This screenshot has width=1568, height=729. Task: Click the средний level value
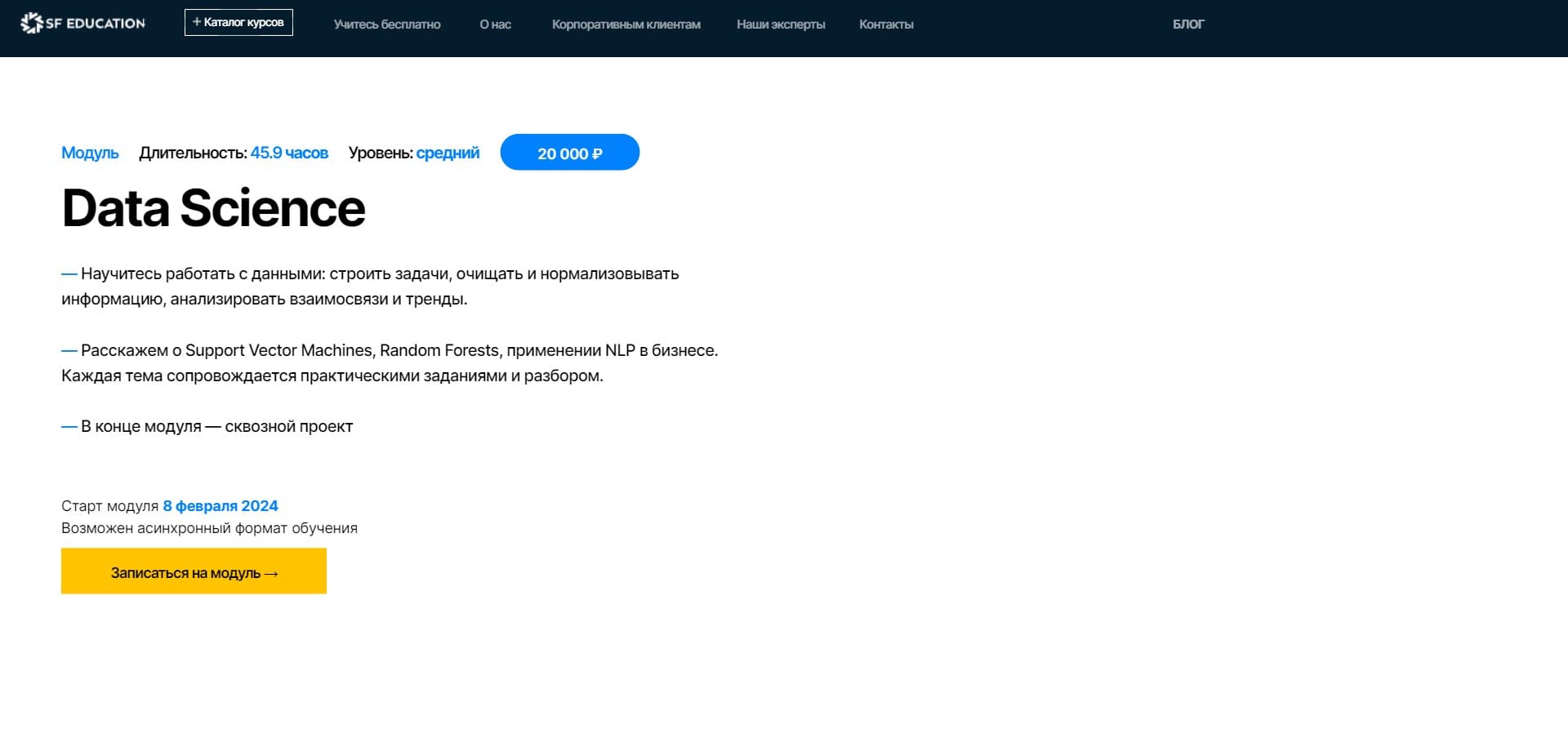click(448, 153)
